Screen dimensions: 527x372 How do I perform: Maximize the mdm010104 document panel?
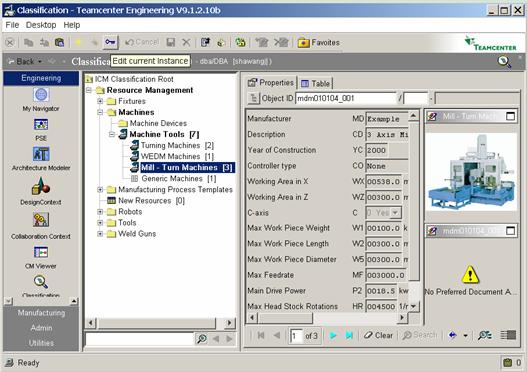510,231
